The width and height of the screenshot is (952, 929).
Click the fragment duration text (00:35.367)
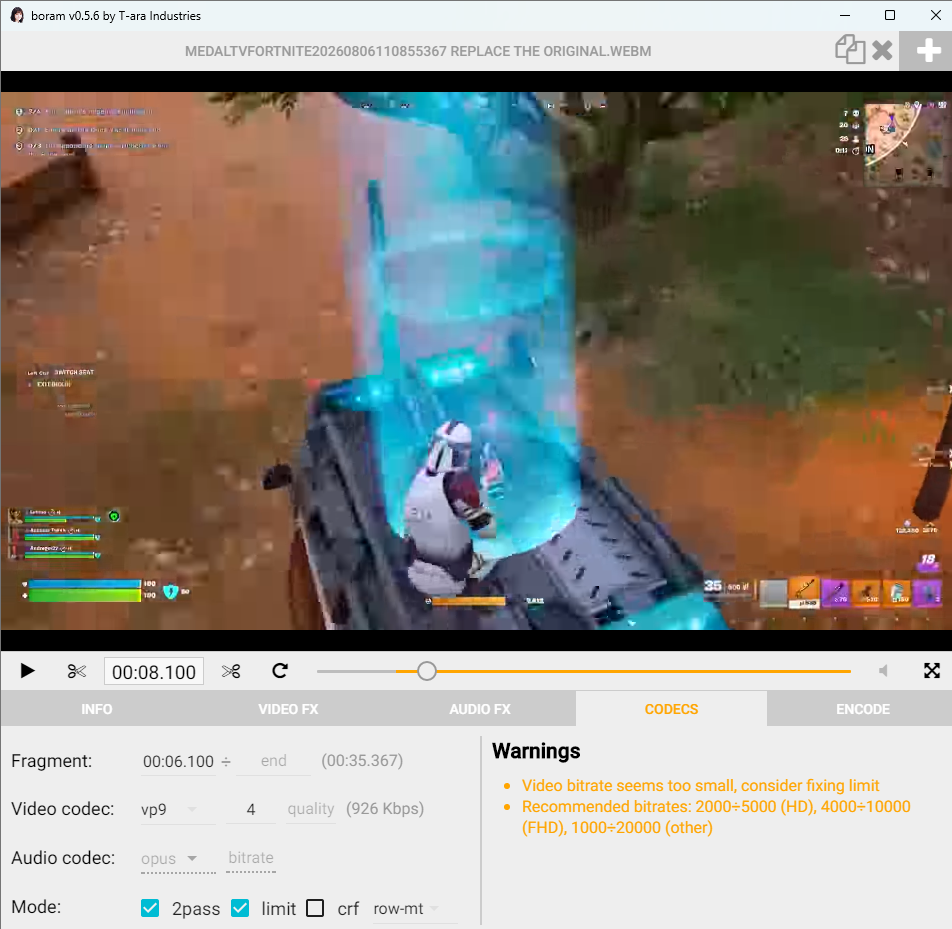point(362,761)
